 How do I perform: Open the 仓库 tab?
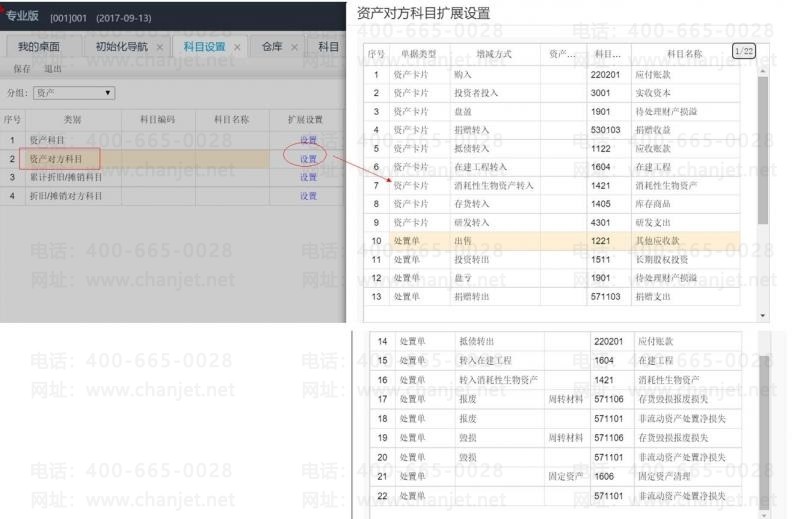[x=272, y=46]
